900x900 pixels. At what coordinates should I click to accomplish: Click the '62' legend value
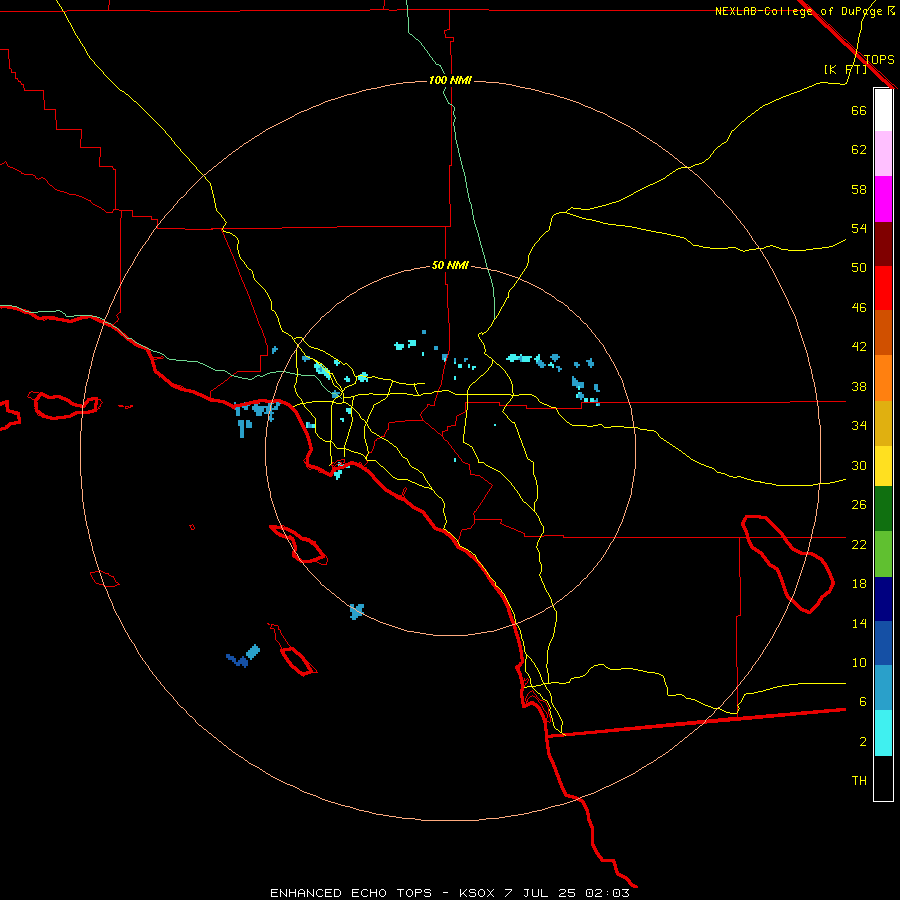tap(859, 150)
